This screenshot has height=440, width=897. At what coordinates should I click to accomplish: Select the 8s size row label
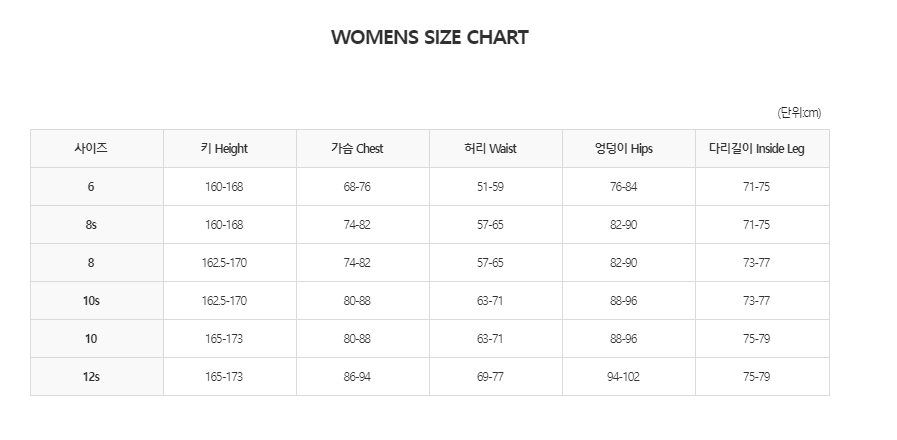click(91, 225)
